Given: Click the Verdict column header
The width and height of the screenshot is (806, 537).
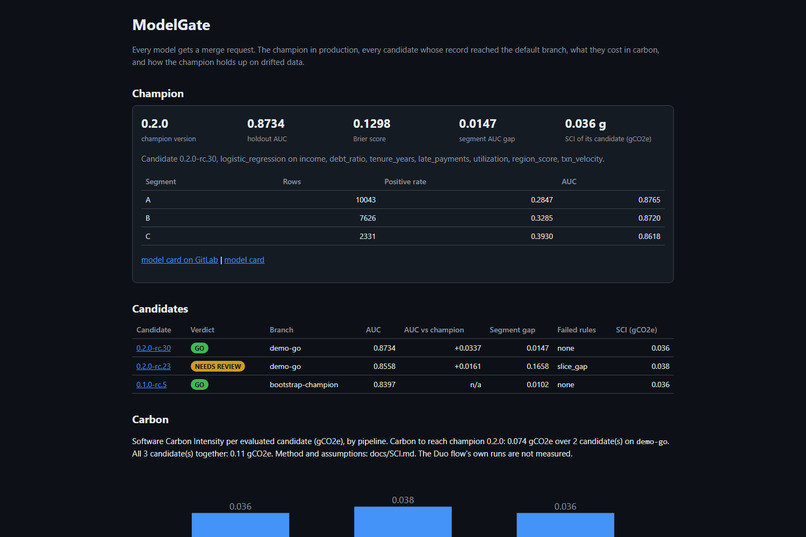Looking at the screenshot, I should [x=202, y=330].
